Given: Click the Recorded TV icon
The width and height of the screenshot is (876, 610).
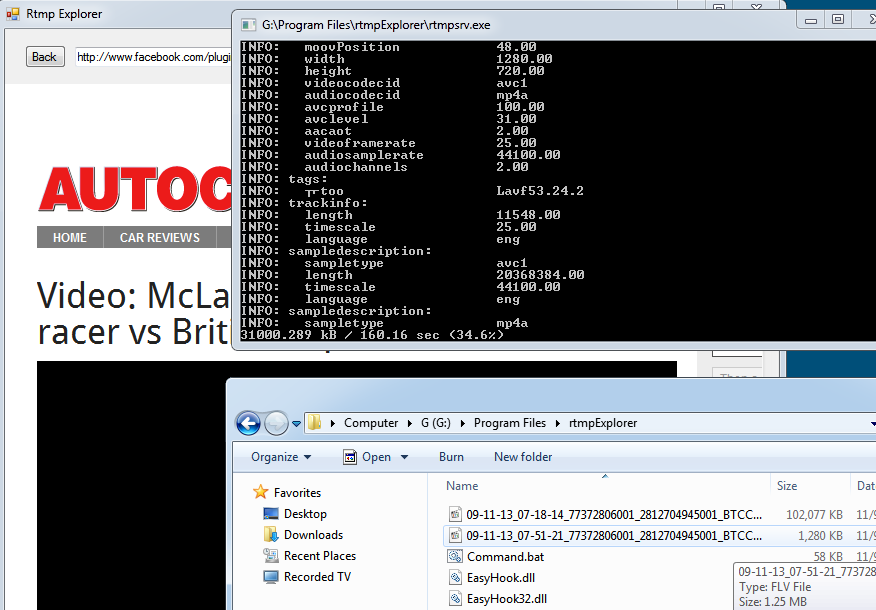Looking at the screenshot, I should (x=271, y=576).
